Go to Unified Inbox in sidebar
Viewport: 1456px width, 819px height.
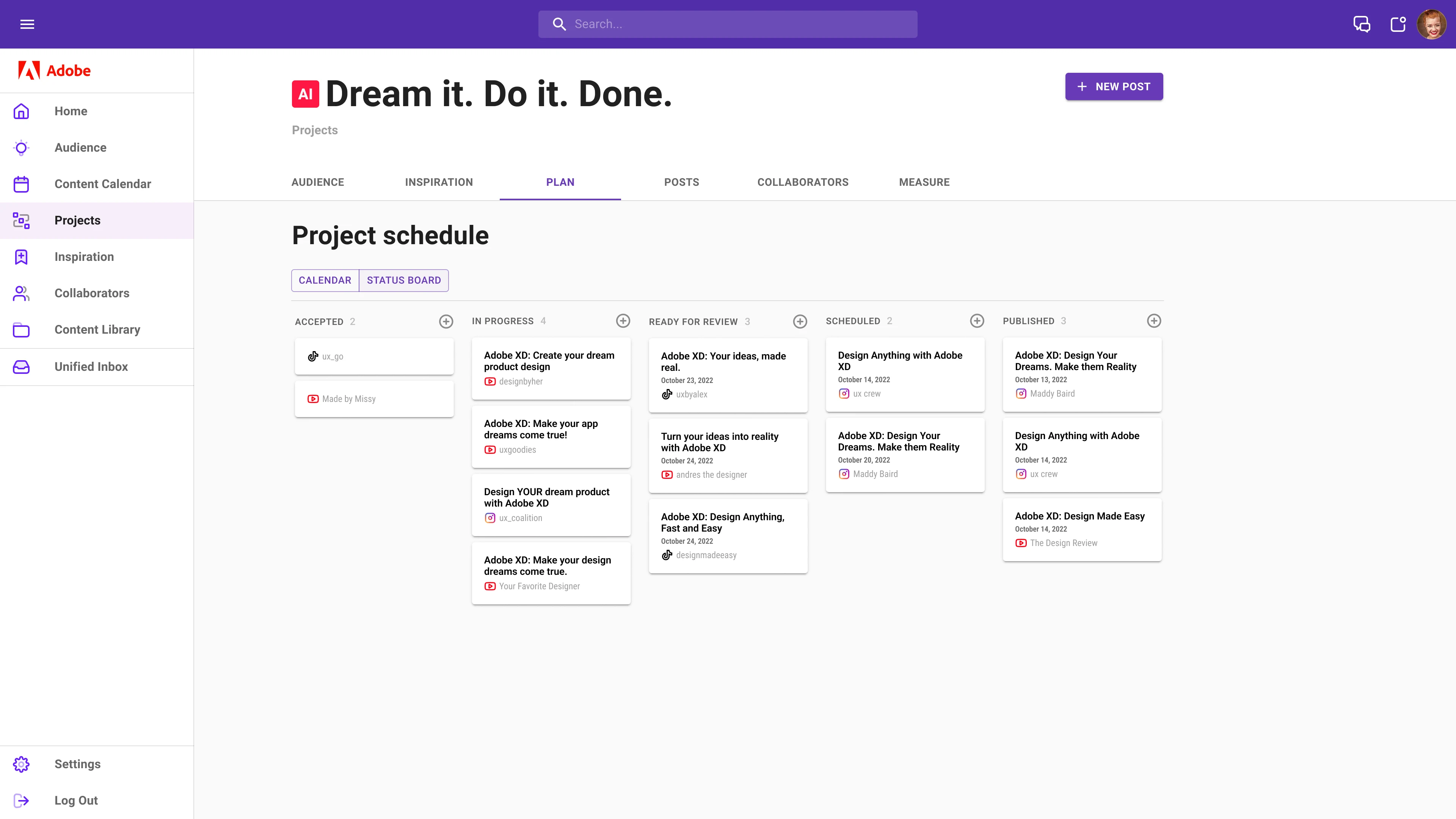coord(97,367)
